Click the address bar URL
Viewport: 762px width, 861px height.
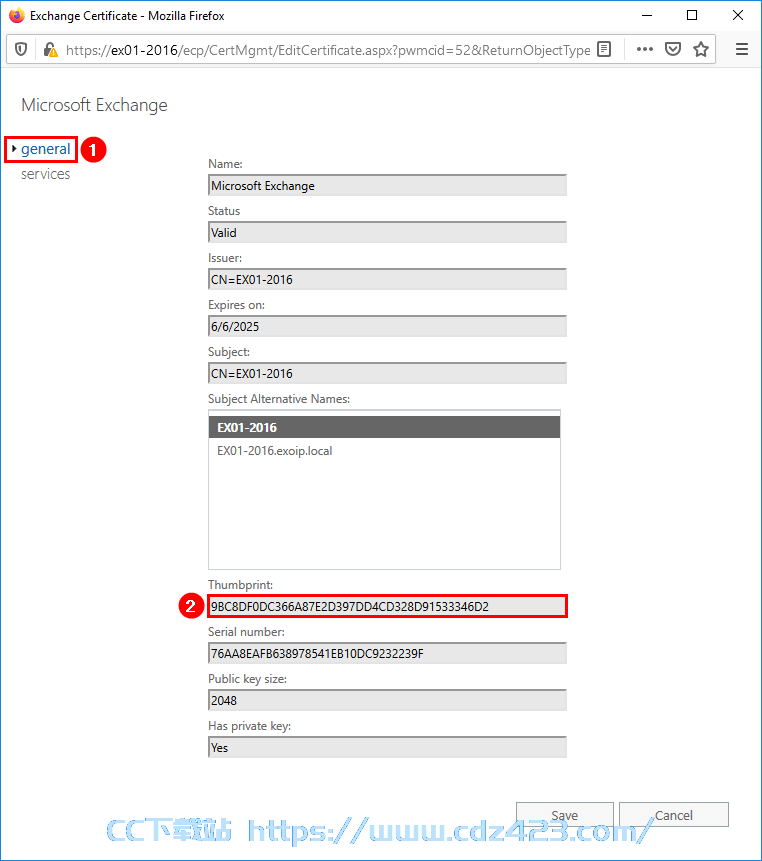point(328,51)
